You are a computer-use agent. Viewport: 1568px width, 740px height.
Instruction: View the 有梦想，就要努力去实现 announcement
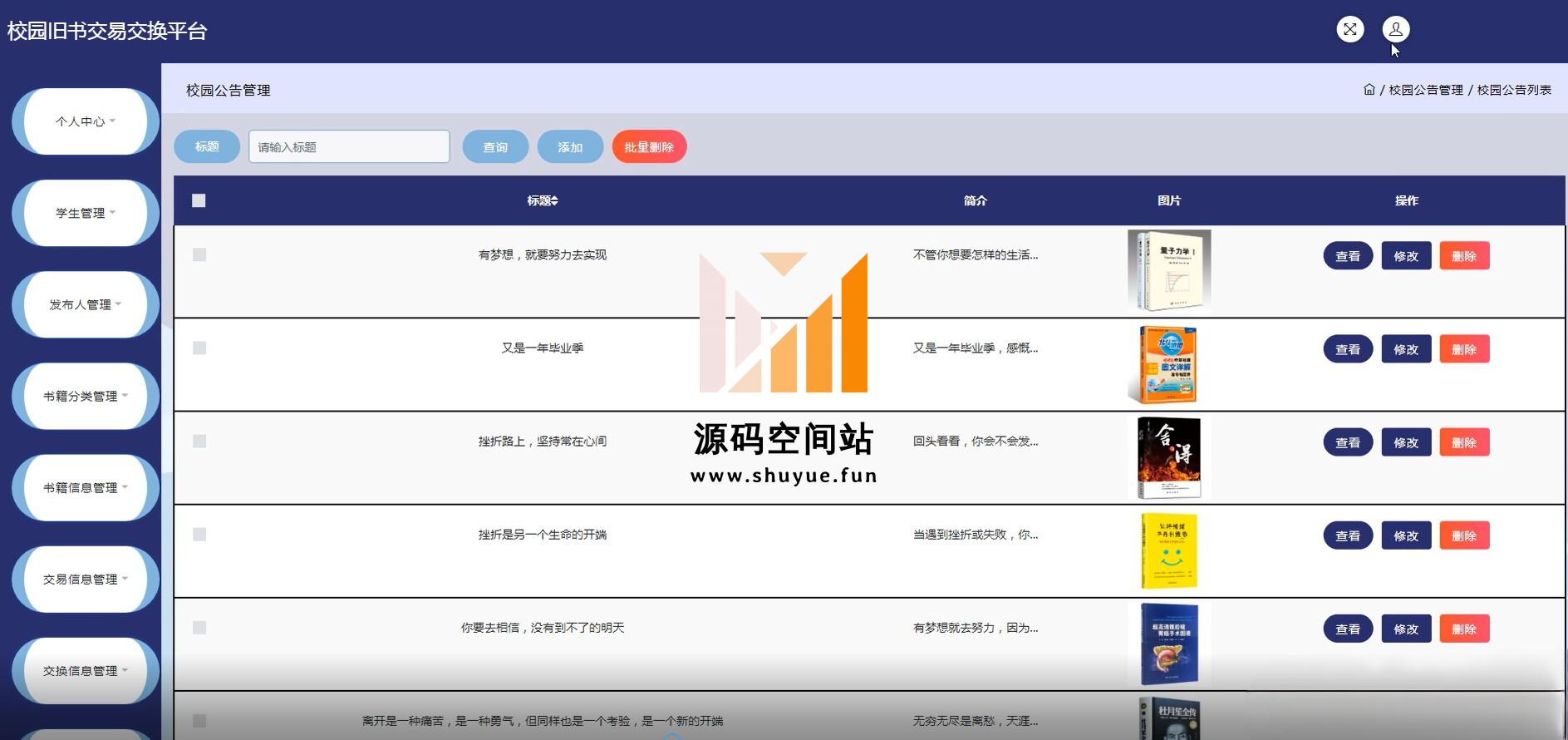[x=1348, y=256]
